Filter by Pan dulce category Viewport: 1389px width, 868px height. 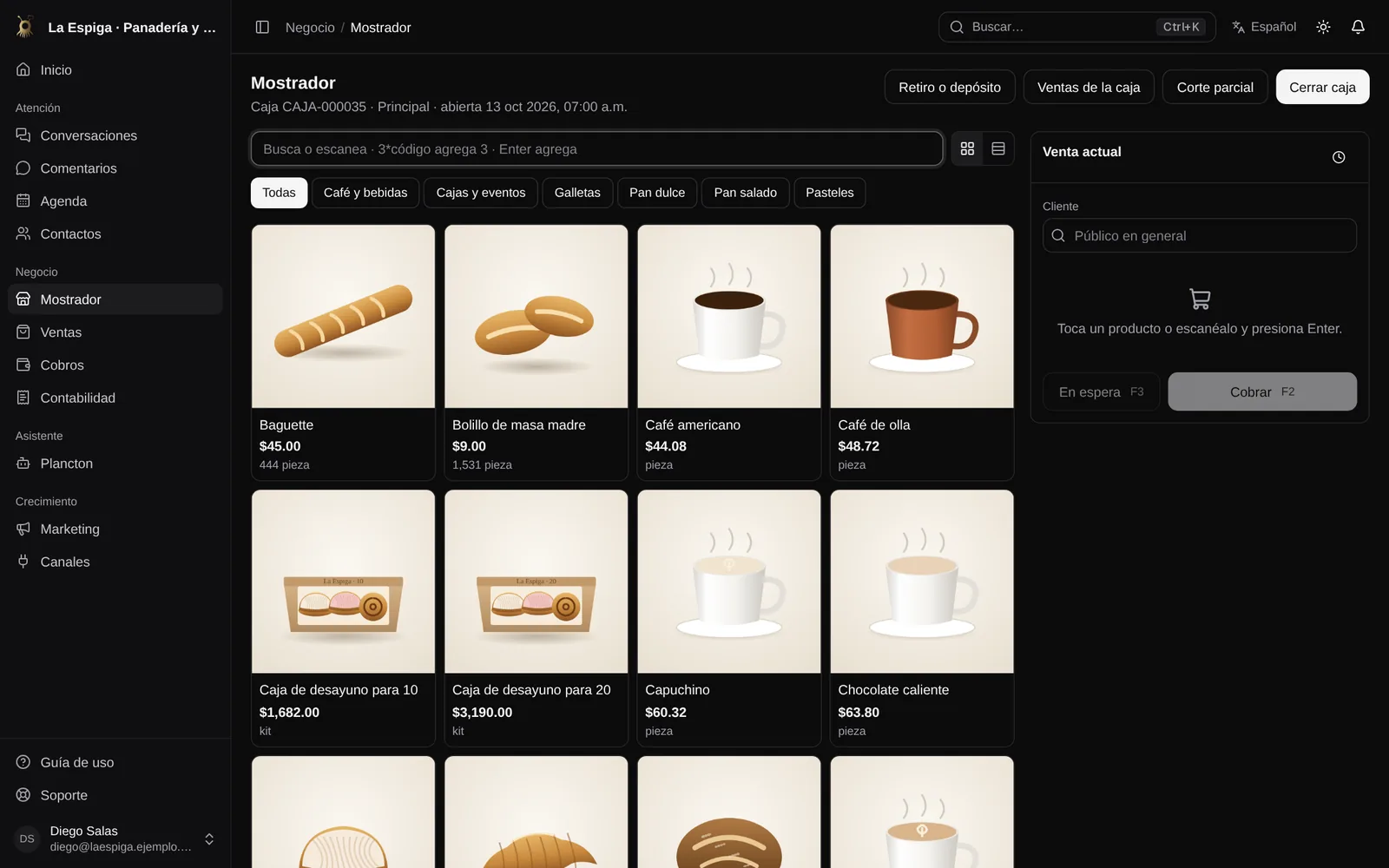click(x=657, y=193)
